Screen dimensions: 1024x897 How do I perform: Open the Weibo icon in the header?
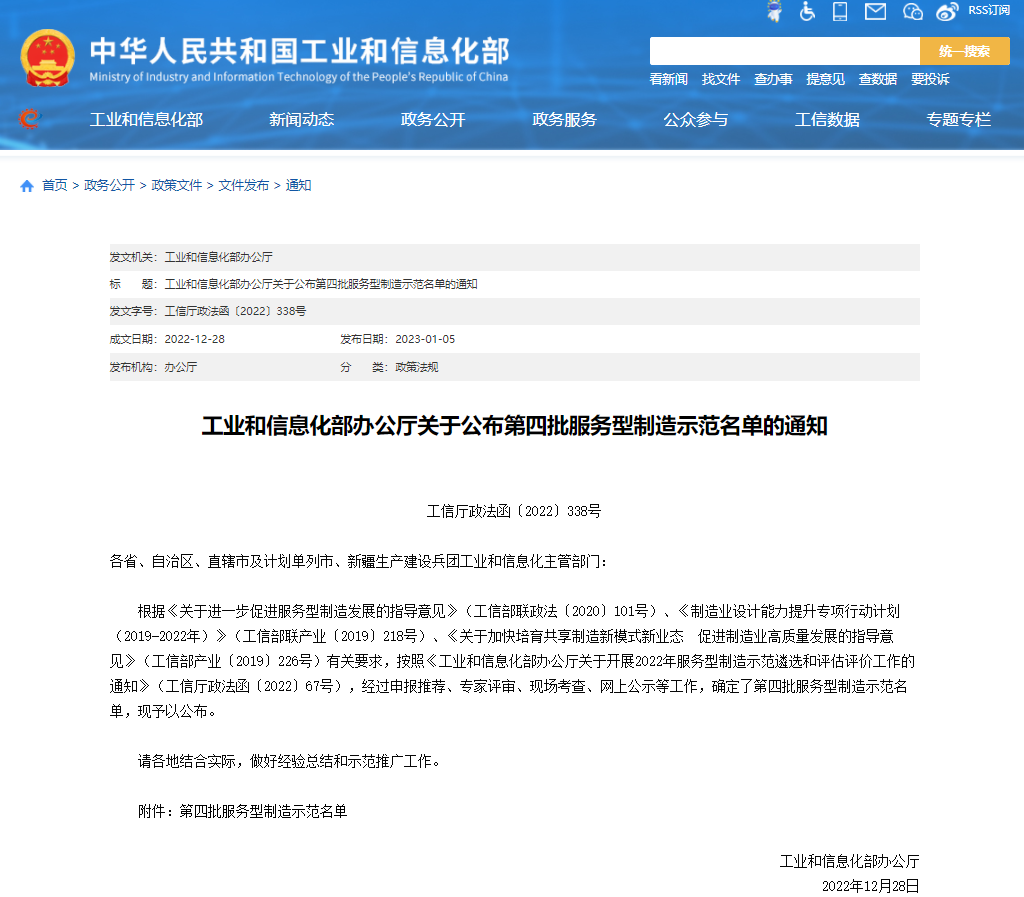[947, 11]
